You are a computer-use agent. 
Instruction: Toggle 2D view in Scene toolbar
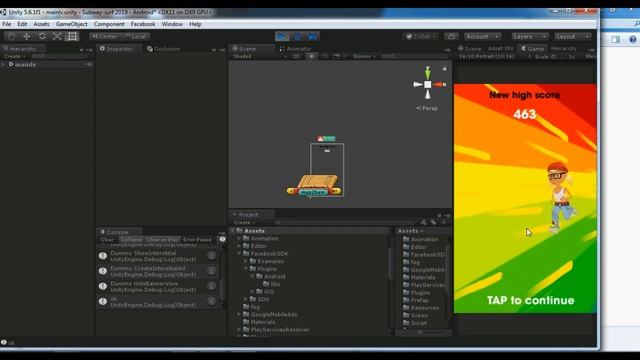(x=297, y=56)
